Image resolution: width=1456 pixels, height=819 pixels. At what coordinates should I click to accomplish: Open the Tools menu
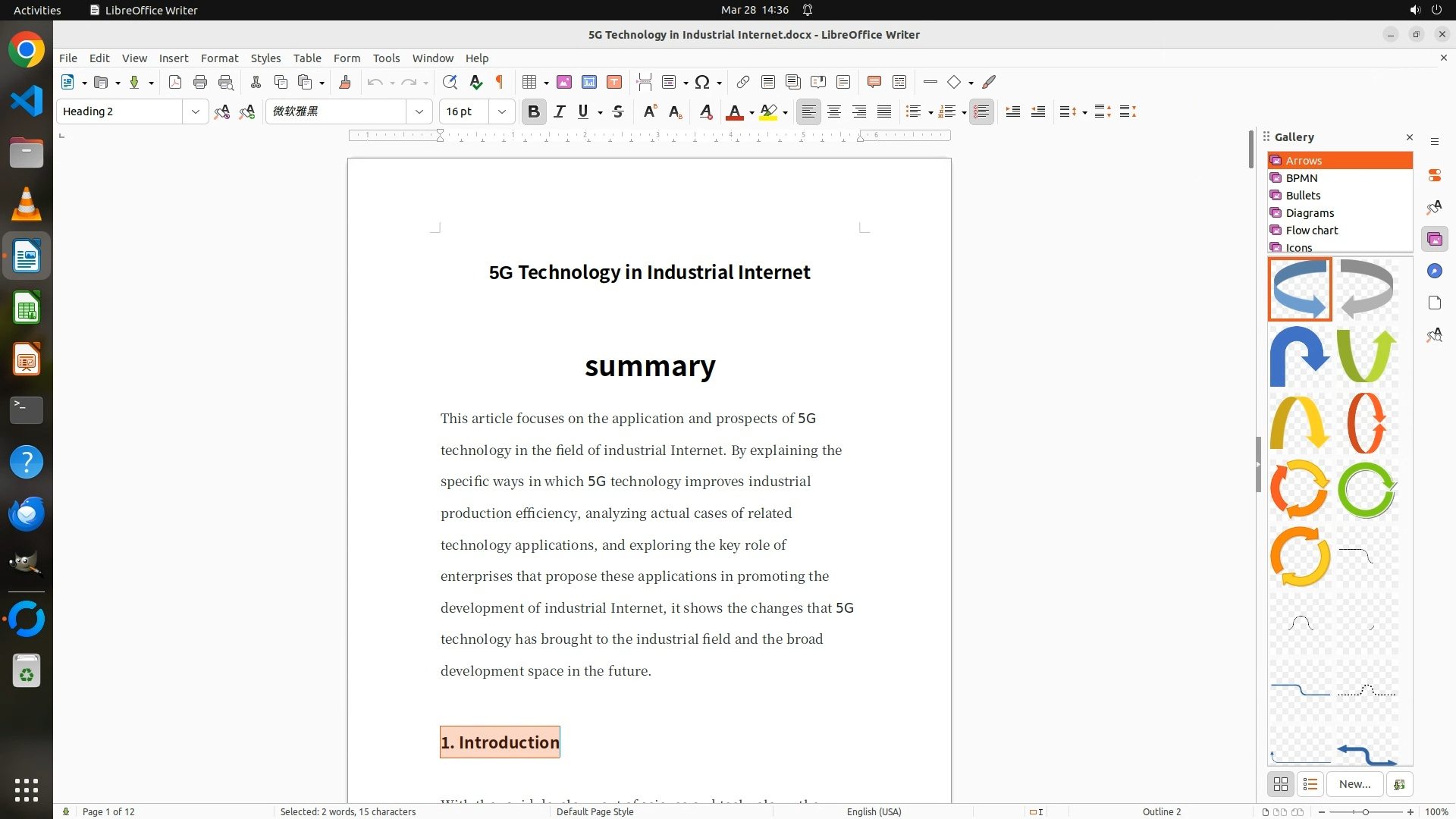[x=386, y=58]
